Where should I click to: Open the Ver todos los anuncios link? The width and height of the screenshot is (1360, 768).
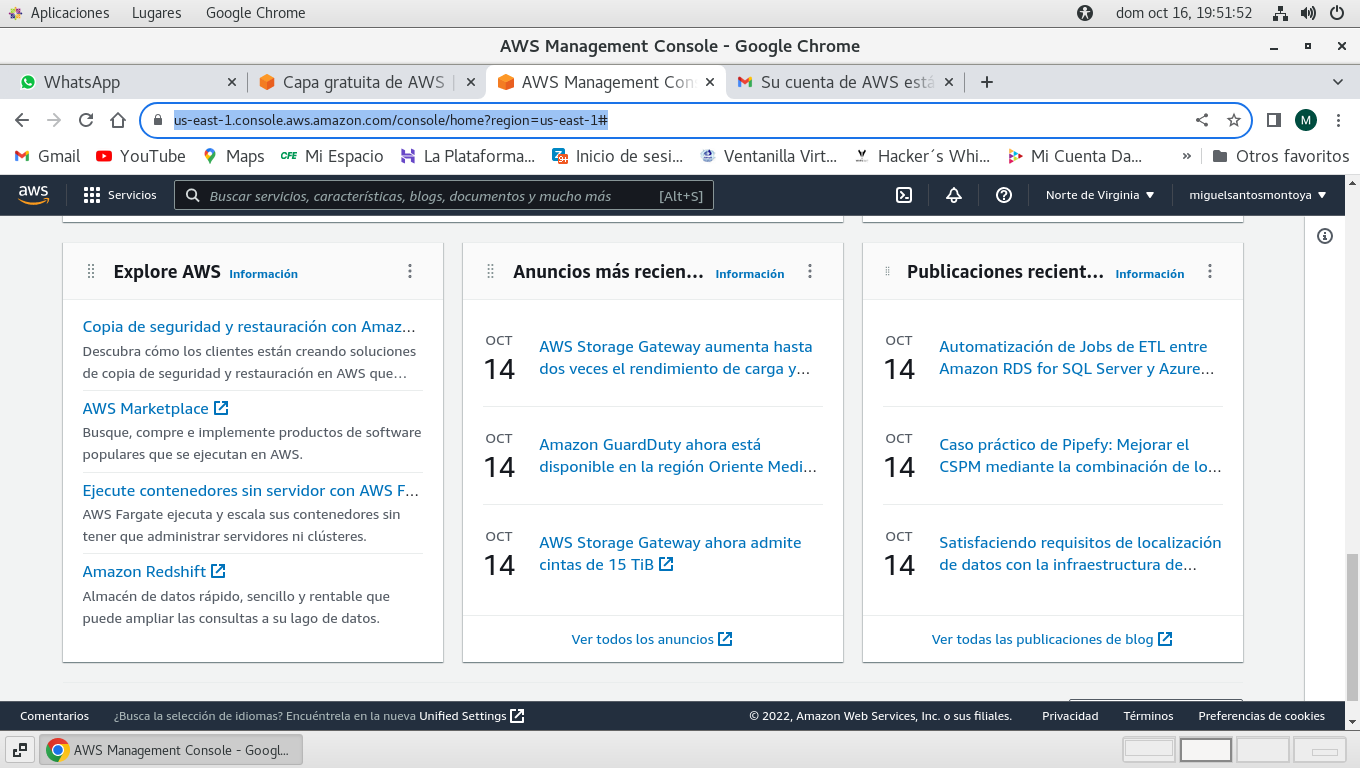[x=651, y=639]
